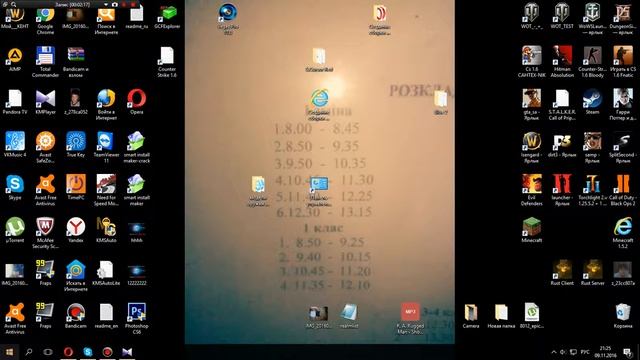Launch Total Commander from desktop
Image resolution: width=640 pixels, height=360 pixels.
(45, 62)
